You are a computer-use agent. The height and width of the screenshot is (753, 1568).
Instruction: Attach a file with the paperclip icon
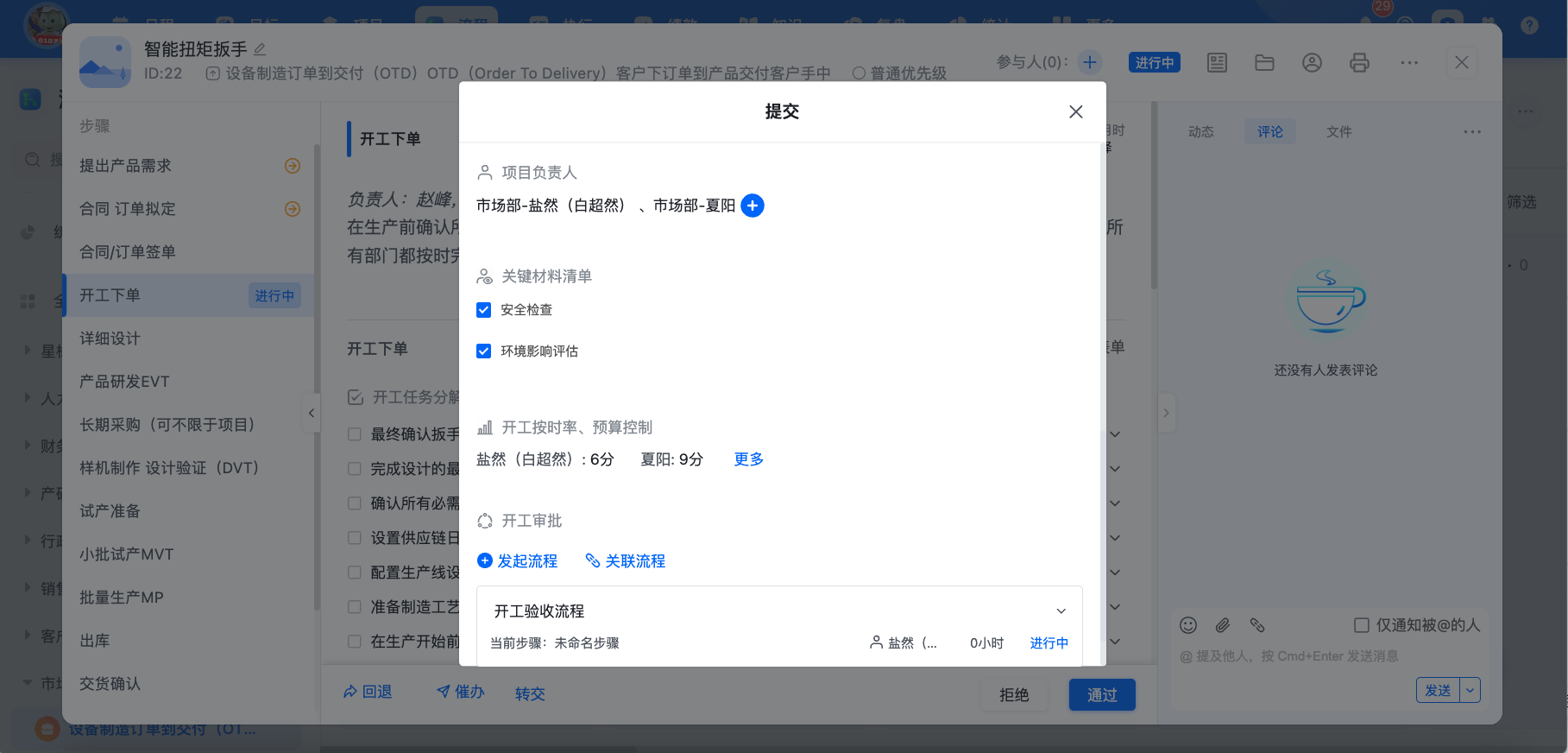click(x=1223, y=625)
